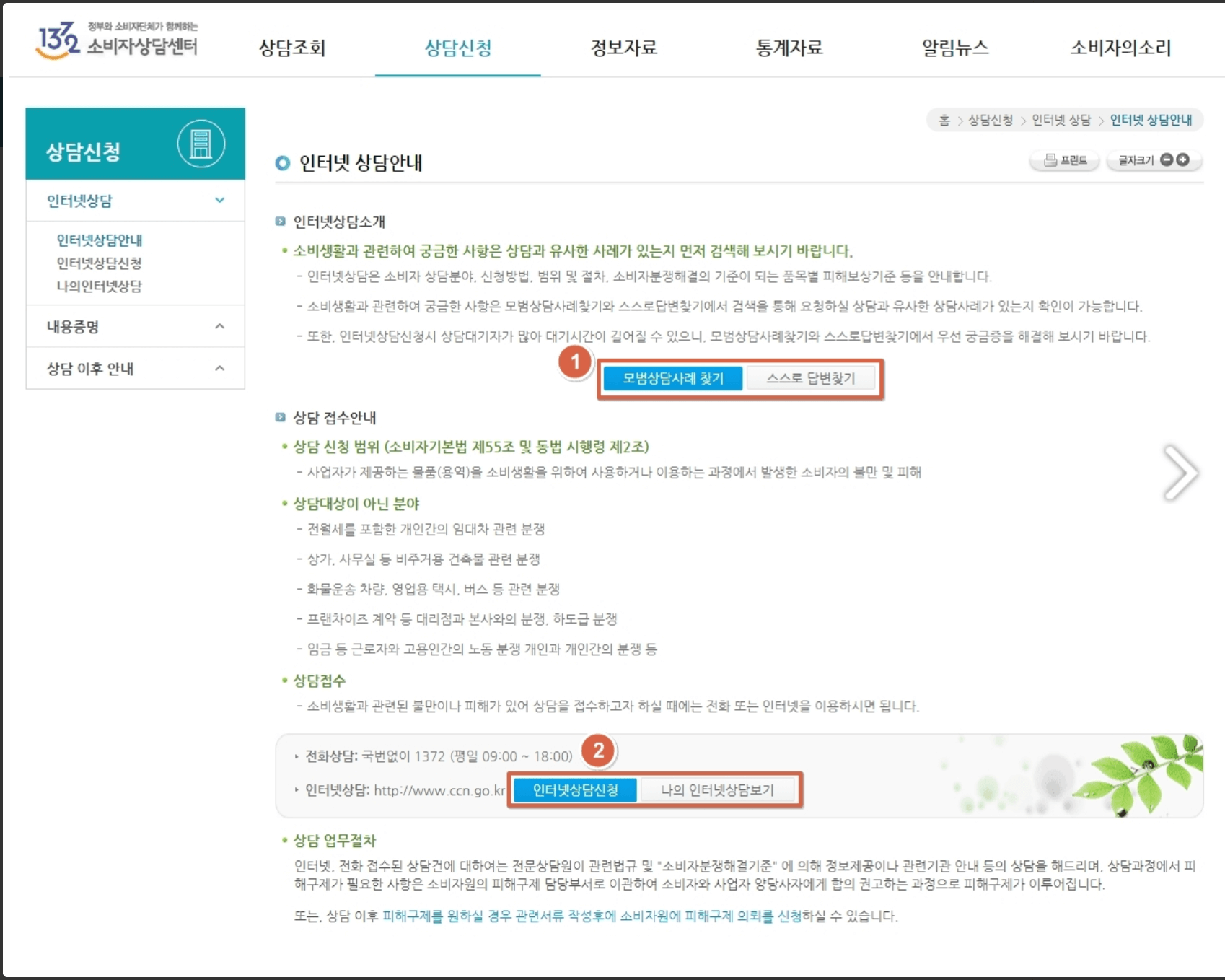Open 나의 인터넷상담보기
The height and width of the screenshot is (980, 1225).
coord(718,789)
